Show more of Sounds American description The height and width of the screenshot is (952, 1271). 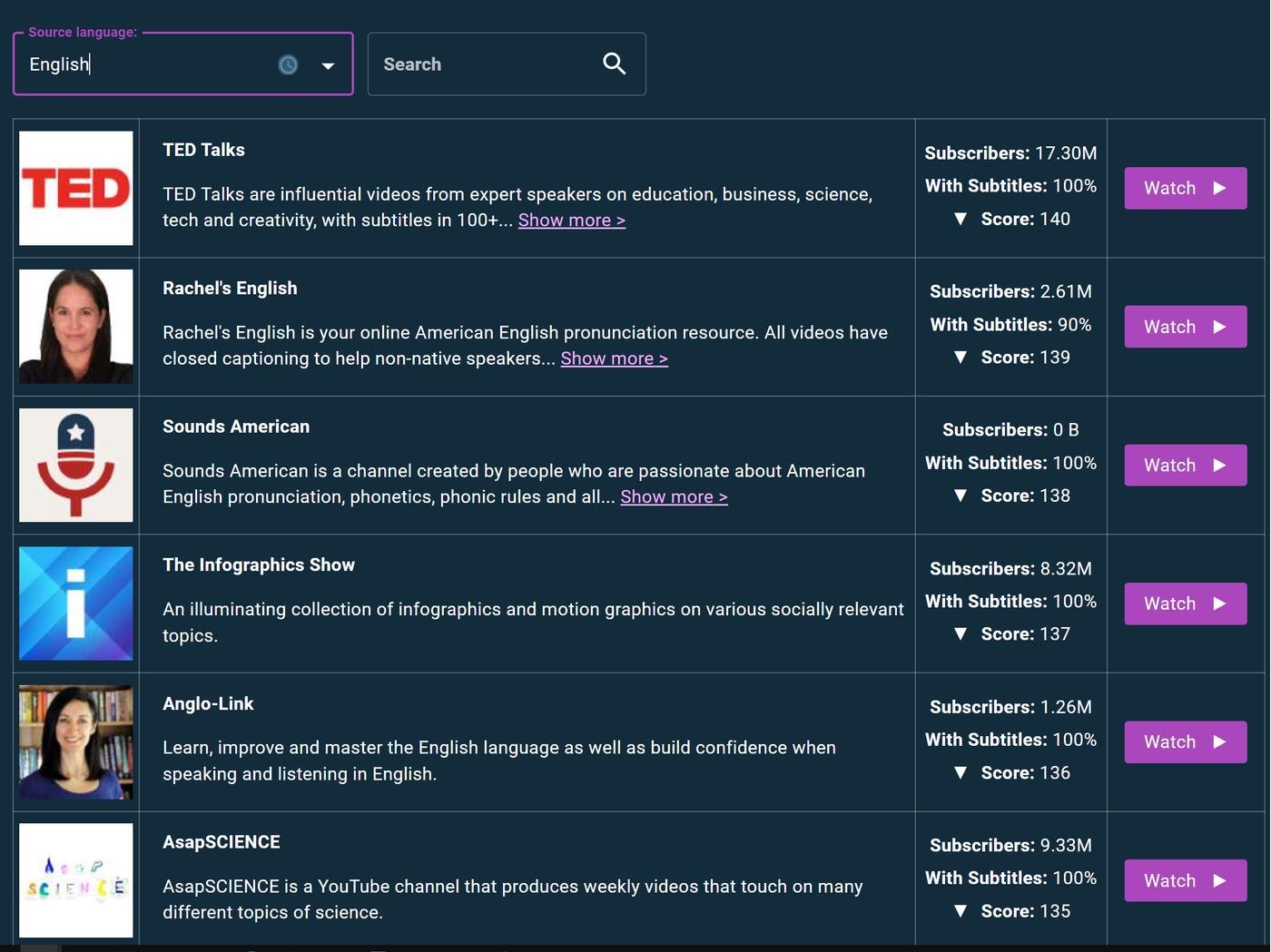point(674,497)
